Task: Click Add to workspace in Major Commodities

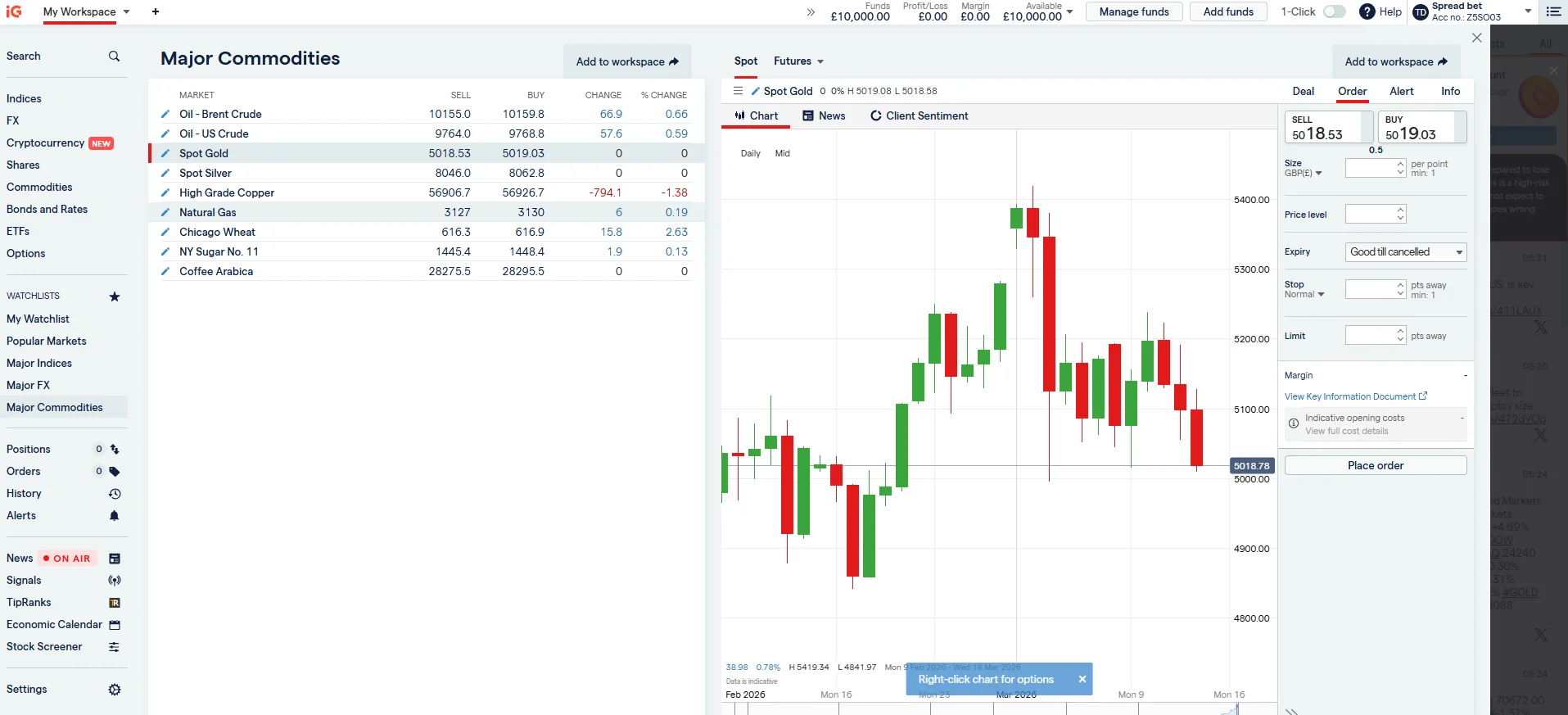Action: 627,61
